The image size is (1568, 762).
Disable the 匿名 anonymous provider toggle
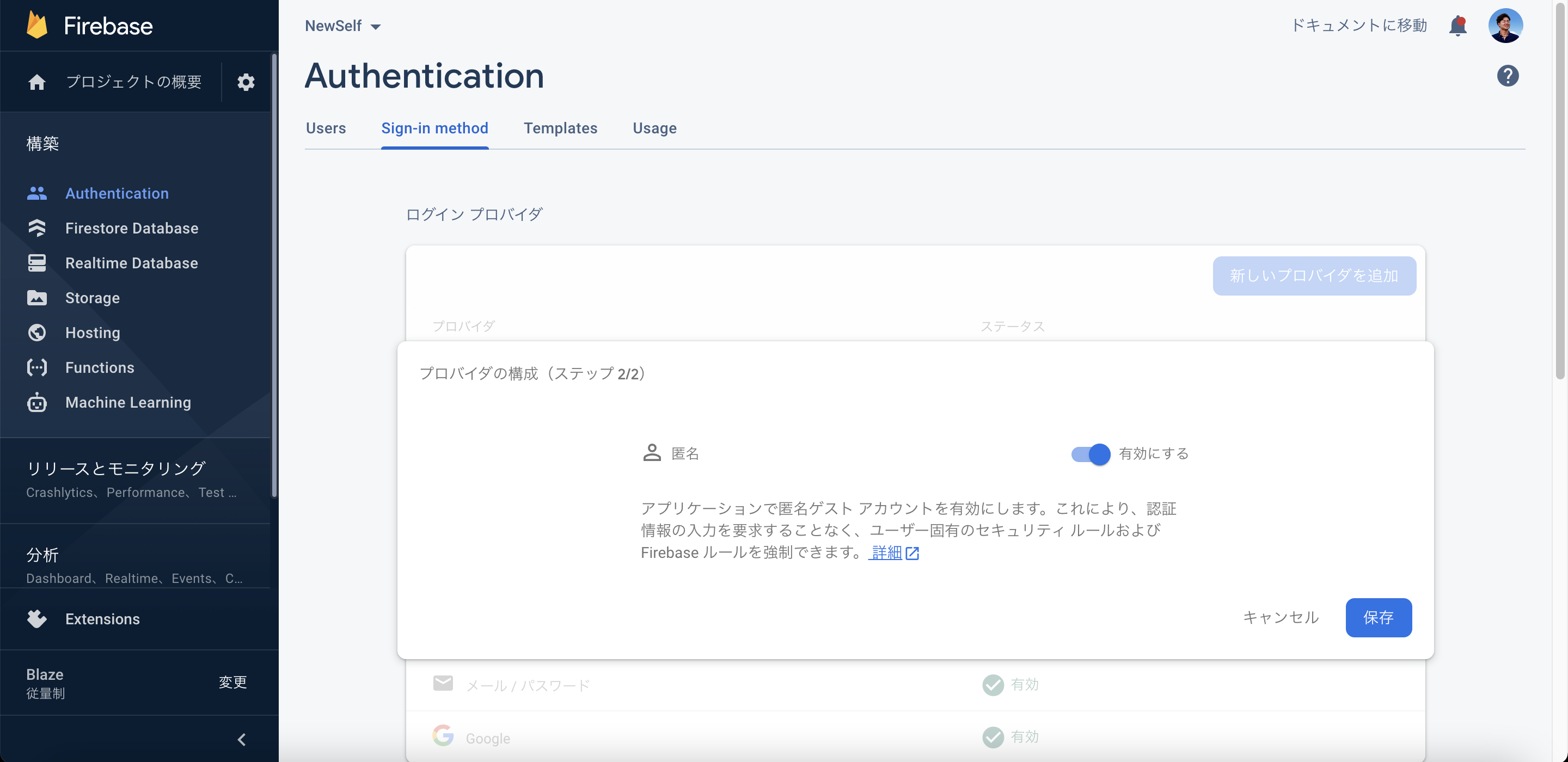[x=1089, y=453]
